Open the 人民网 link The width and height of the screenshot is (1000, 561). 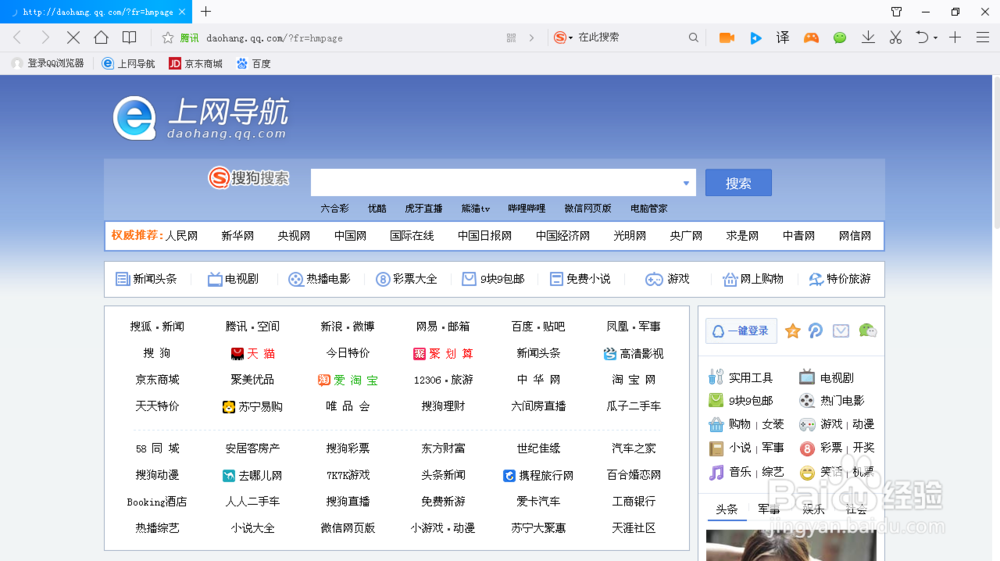[x=182, y=236]
